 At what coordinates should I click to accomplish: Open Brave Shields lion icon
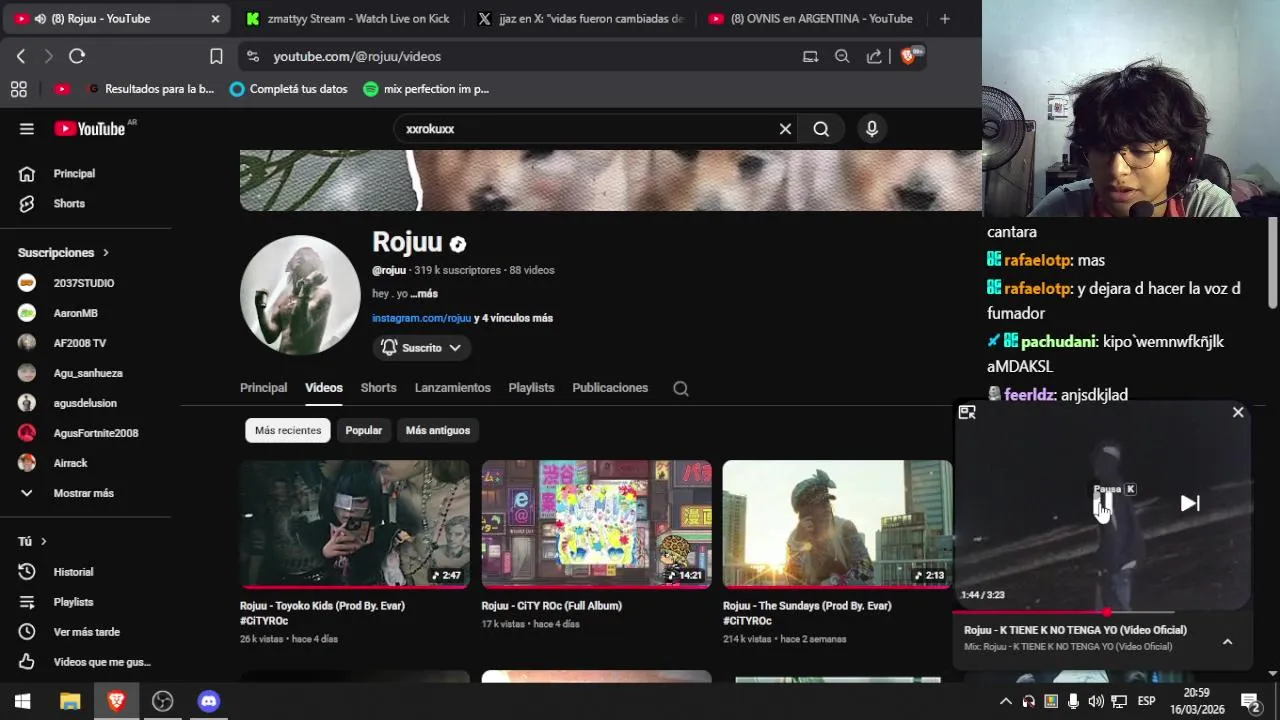click(909, 57)
